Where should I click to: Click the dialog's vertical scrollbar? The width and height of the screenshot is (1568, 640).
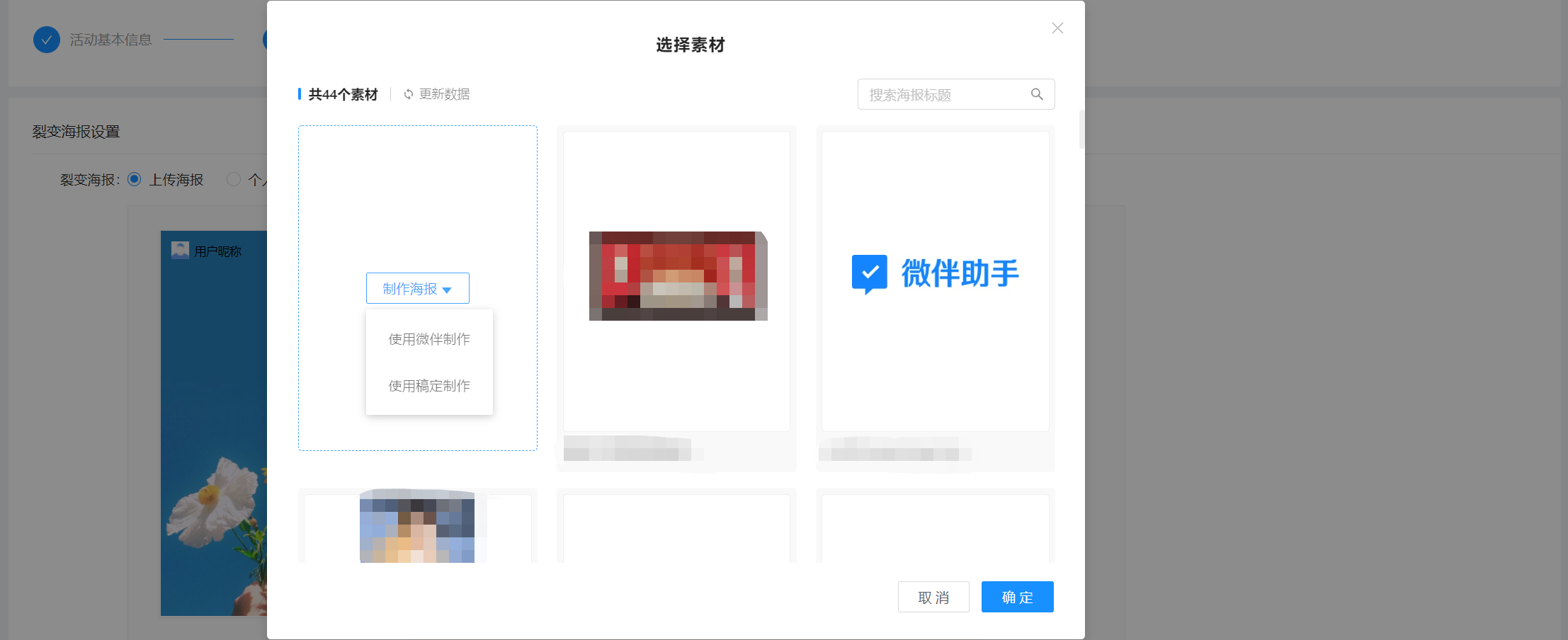[1081, 129]
